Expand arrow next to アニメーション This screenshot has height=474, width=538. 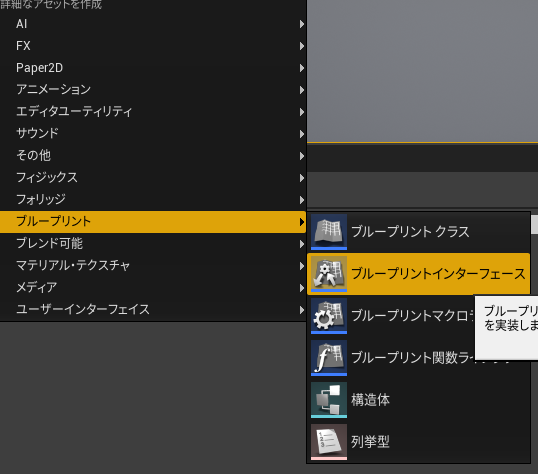coord(302,90)
